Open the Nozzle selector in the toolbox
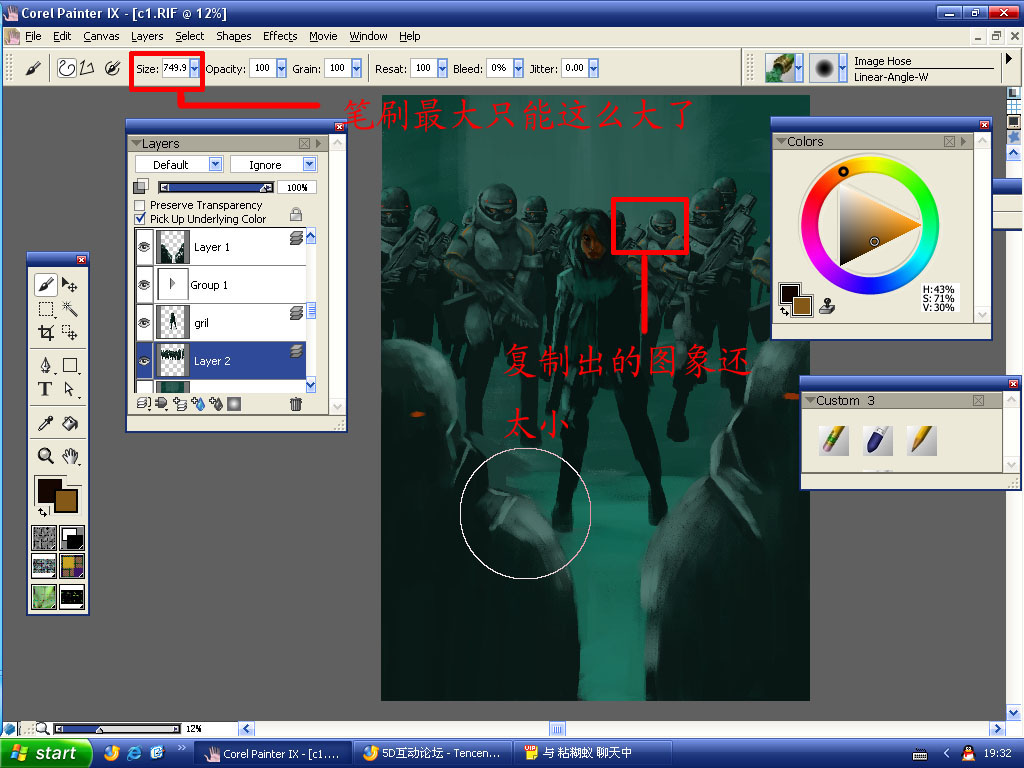Viewport: 1024px width, 768px height. click(x=72, y=596)
